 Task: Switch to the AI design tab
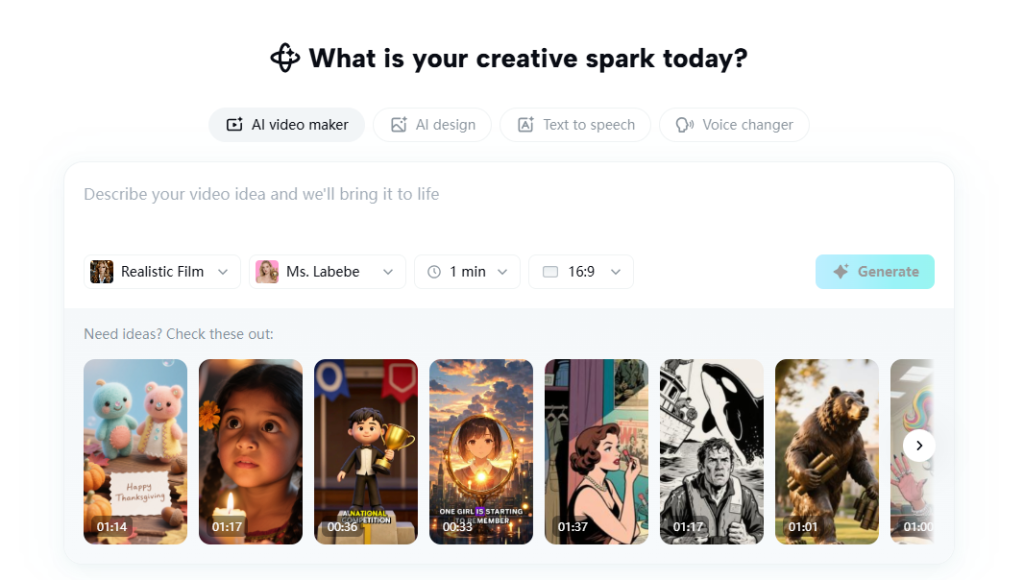[x=432, y=125]
